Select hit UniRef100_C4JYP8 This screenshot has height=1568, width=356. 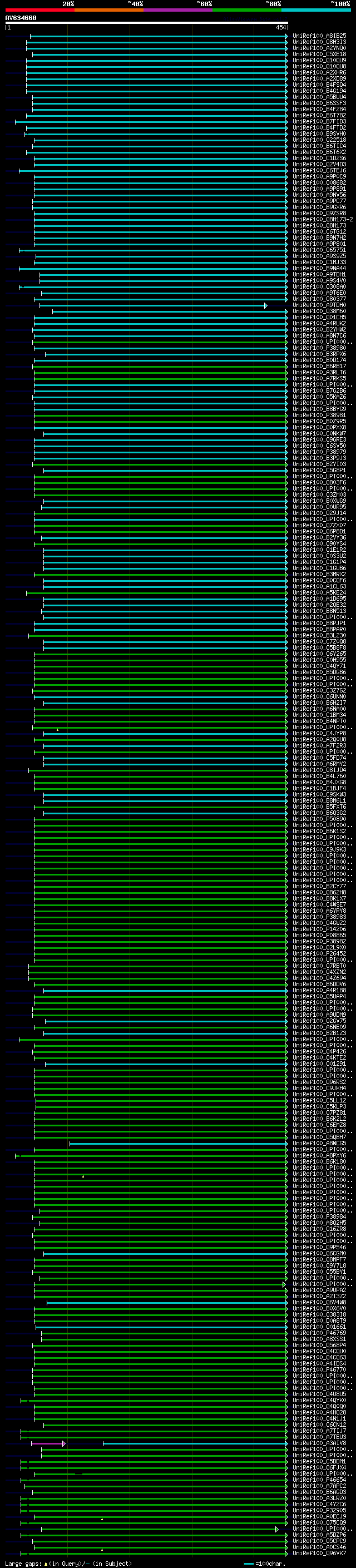click(x=319, y=734)
